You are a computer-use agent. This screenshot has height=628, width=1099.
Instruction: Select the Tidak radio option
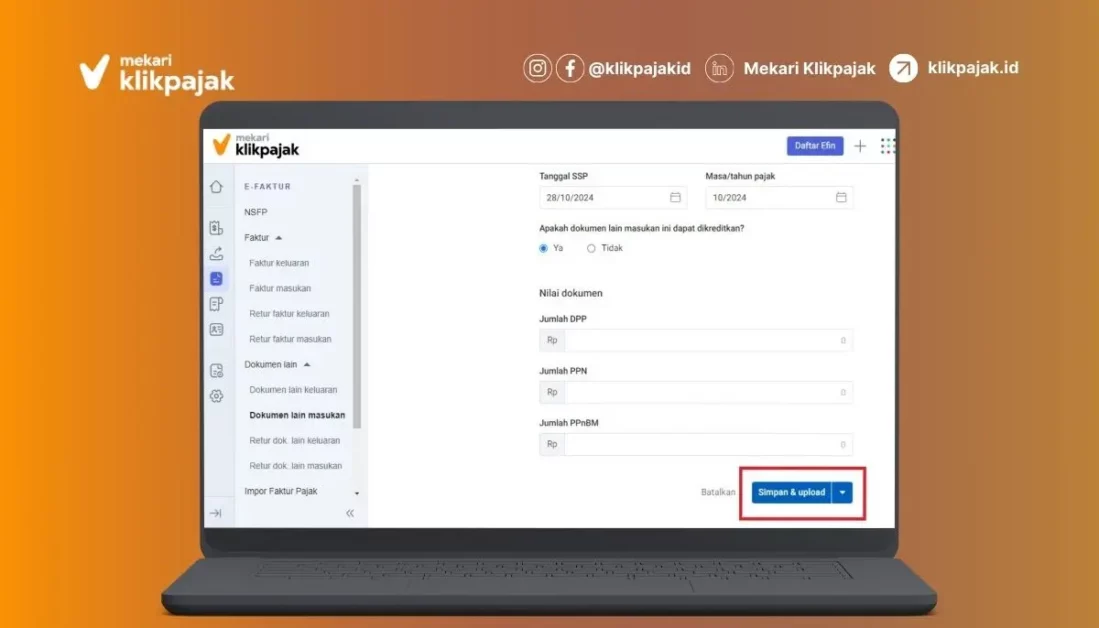coord(591,248)
